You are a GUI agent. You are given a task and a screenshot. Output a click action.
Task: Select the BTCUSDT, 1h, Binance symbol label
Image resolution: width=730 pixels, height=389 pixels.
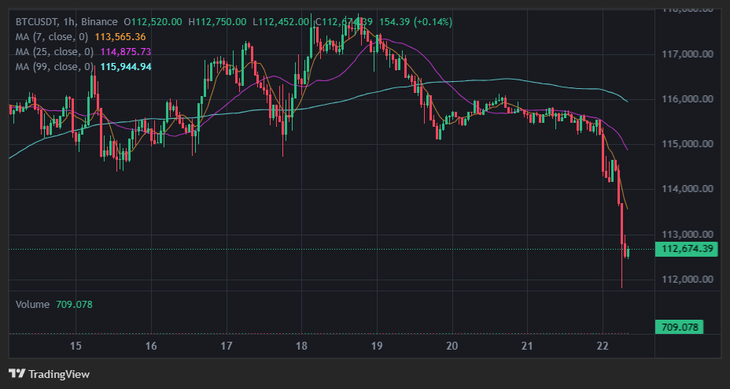(67, 21)
